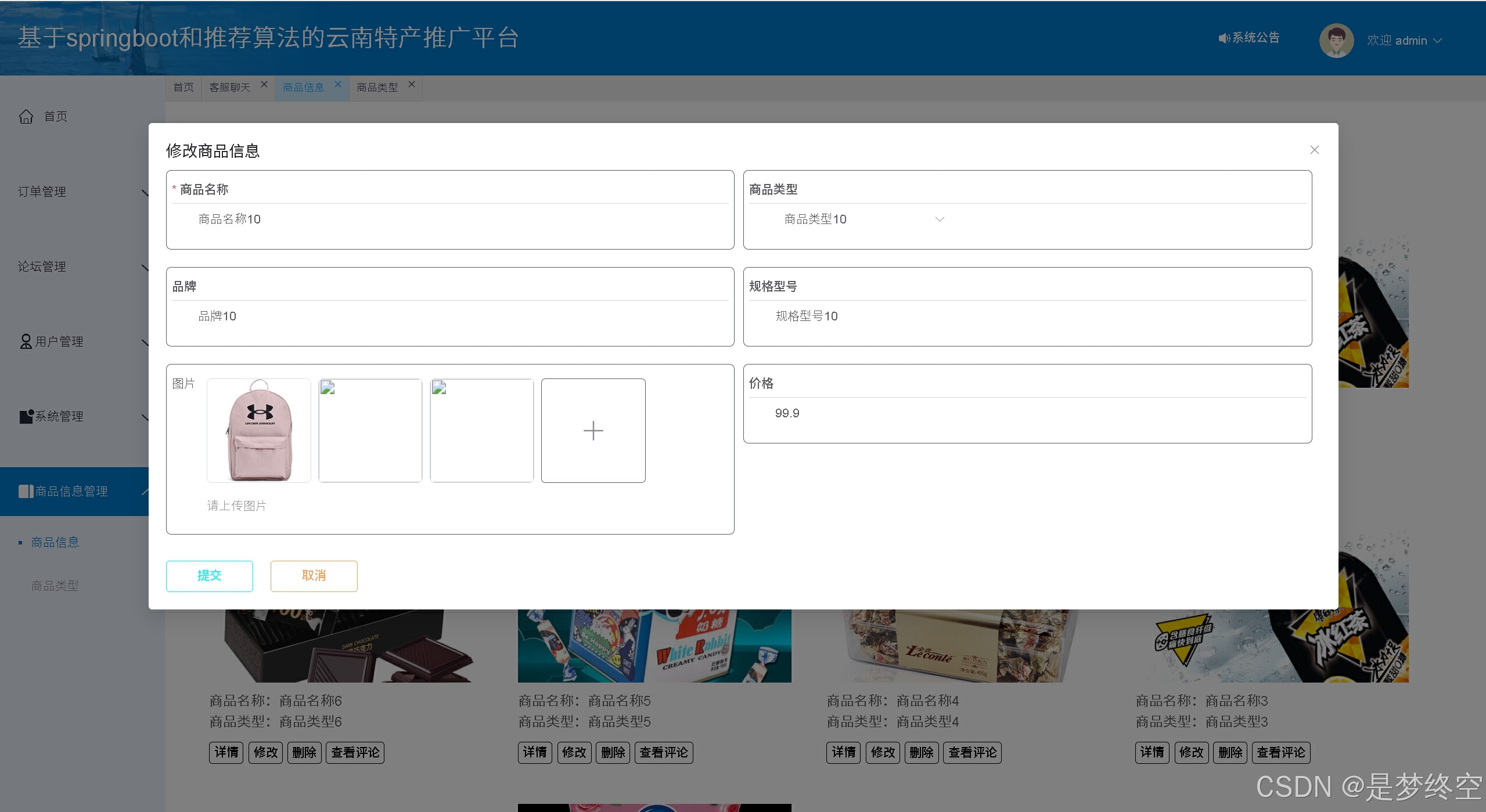Click the pink backpack image thumbnail
Image resolution: width=1486 pixels, height=812 pixels.
click(259, 431)
